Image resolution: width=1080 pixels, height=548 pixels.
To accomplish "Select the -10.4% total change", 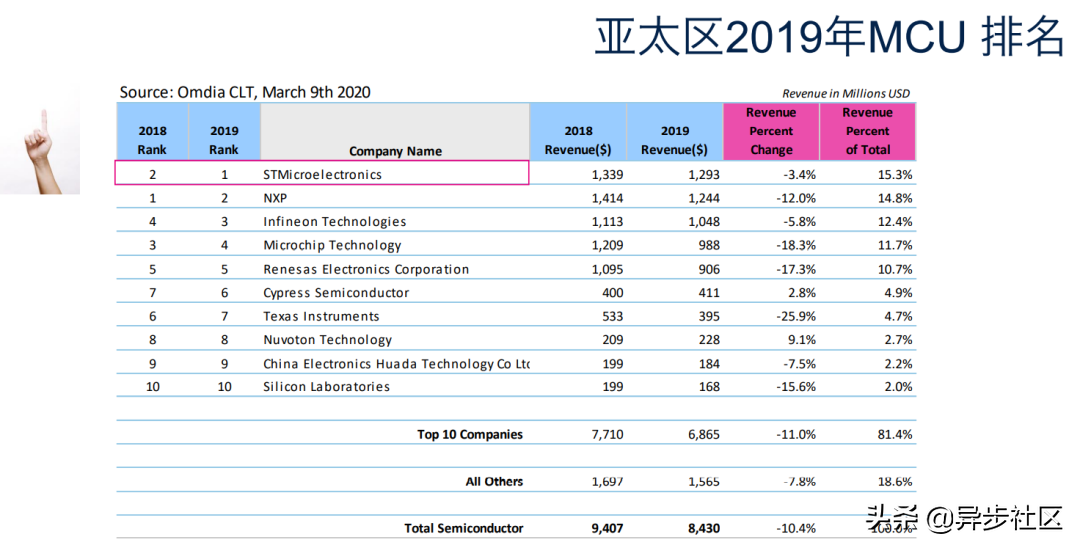I will pyautogui.click(x=796, y=528).
